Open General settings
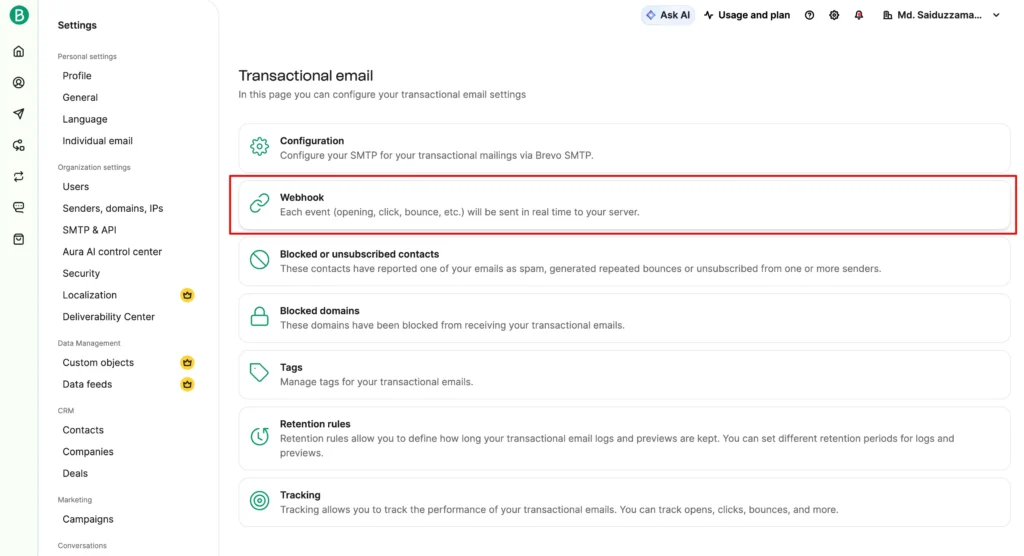Viewport: 1024px width, 556px height. click(x=80, y=97)
